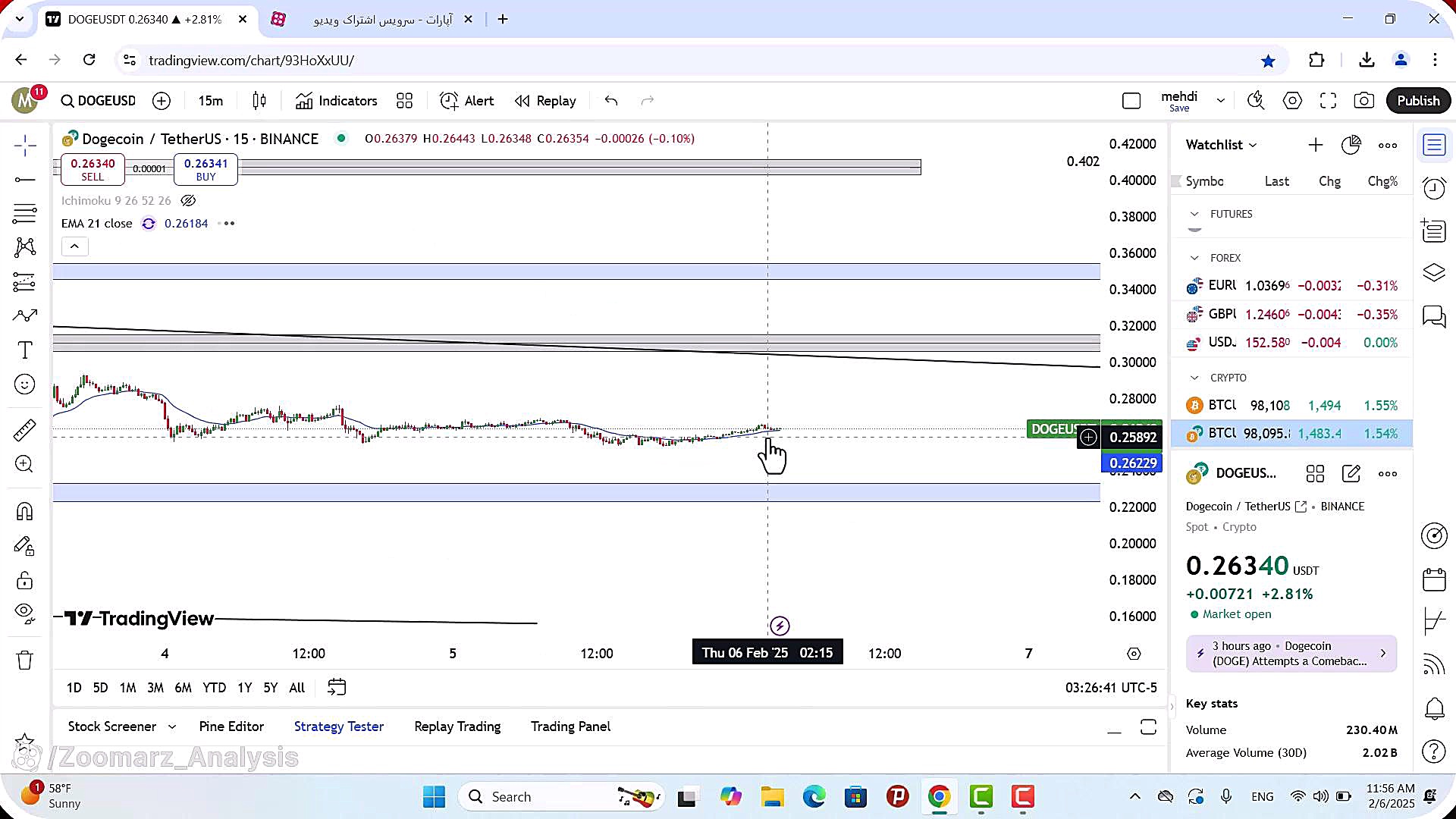The width and height of the screenshot is (1456, 819).
Task: Create a new Alert
Action: coord(467,101)
